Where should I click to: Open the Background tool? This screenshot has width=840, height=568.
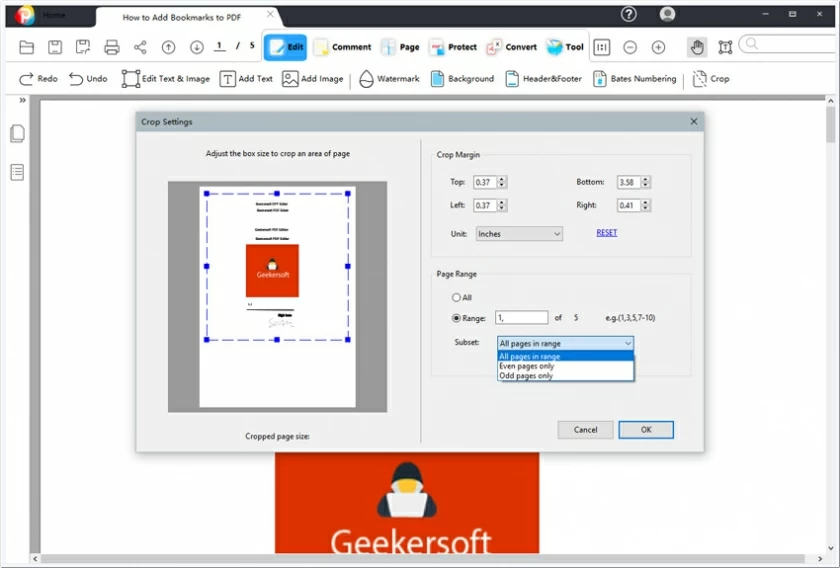click(x=462, y=79)
